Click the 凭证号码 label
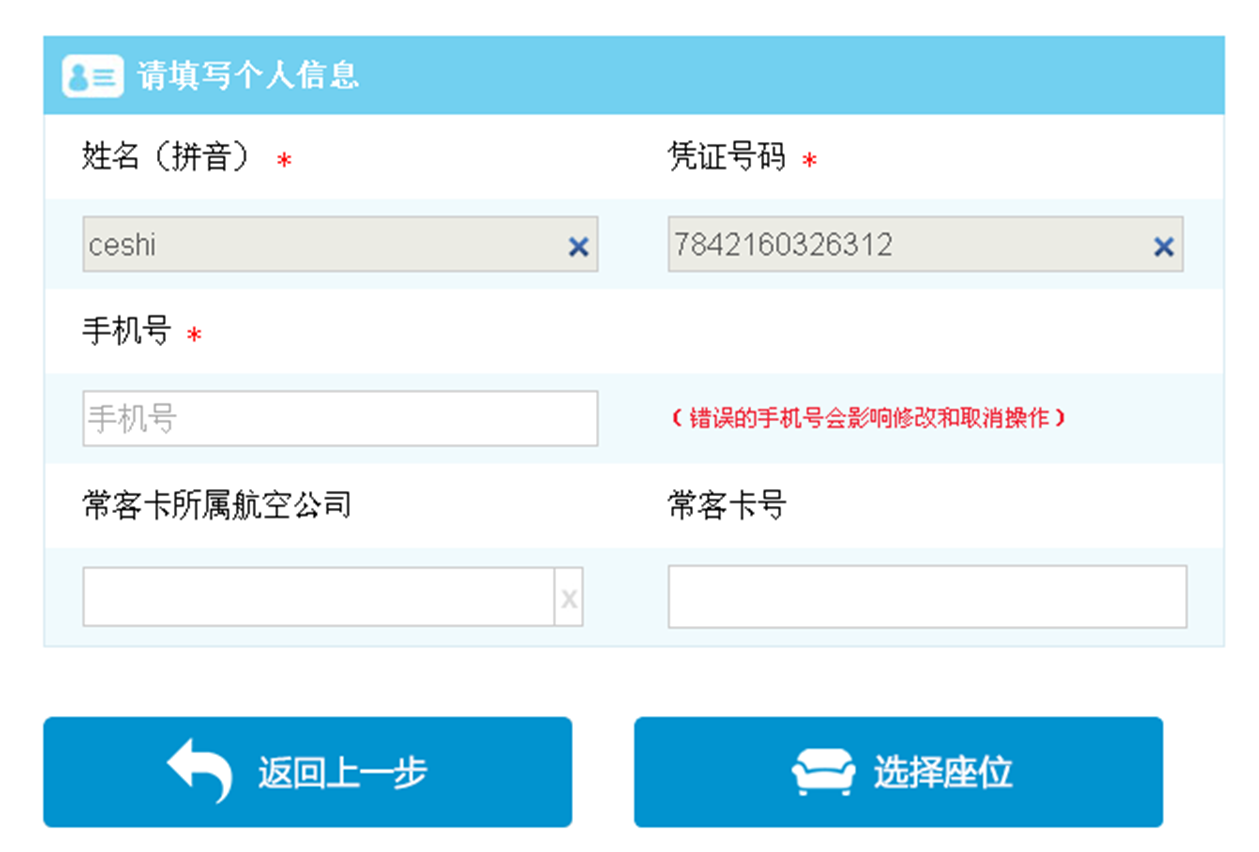 click(x=727, y=158)
